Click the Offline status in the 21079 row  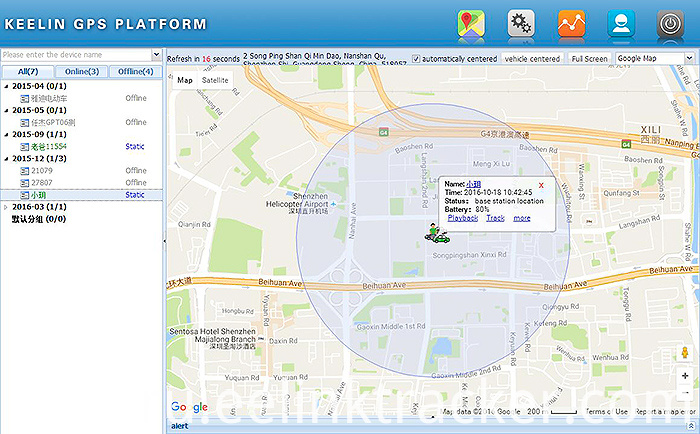click(136, 171)
